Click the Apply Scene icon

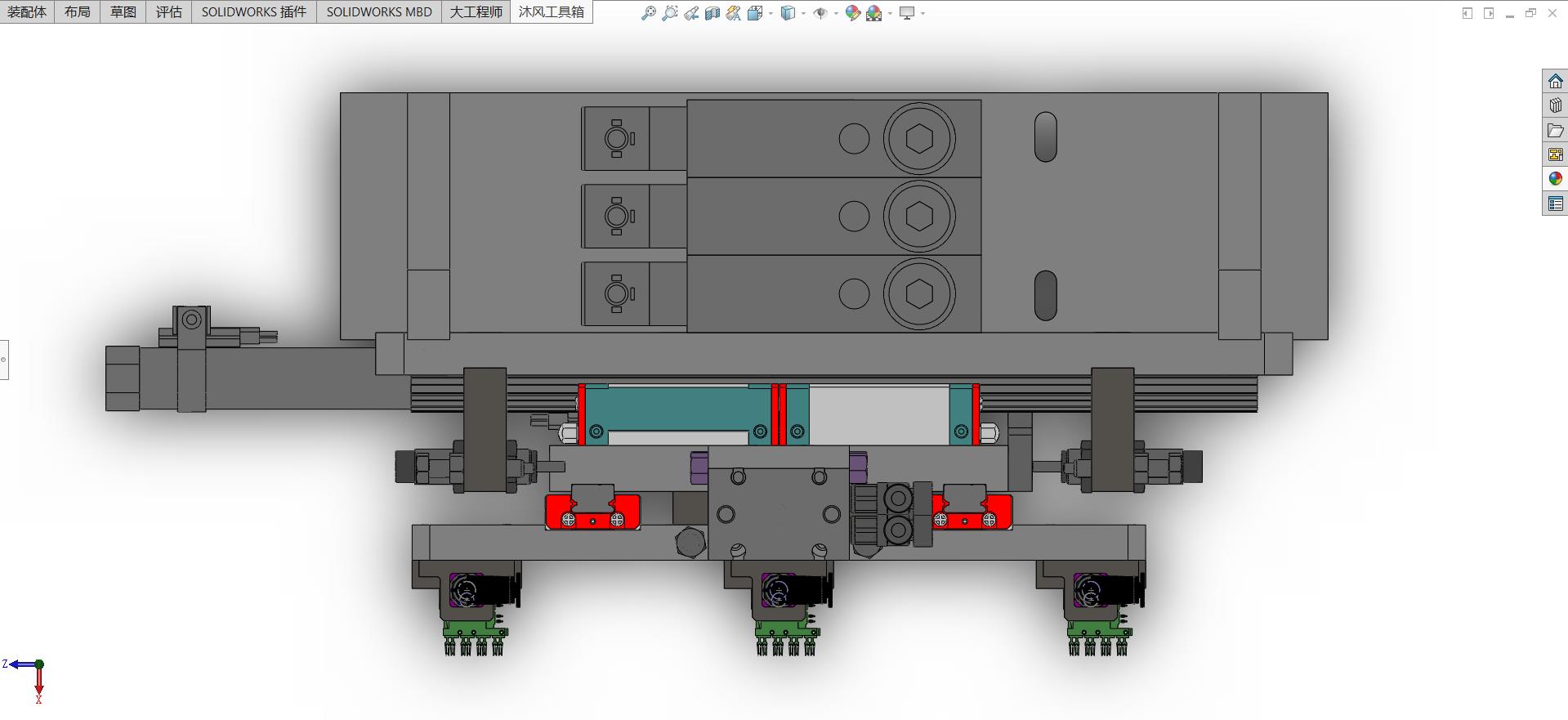[874, 13]
